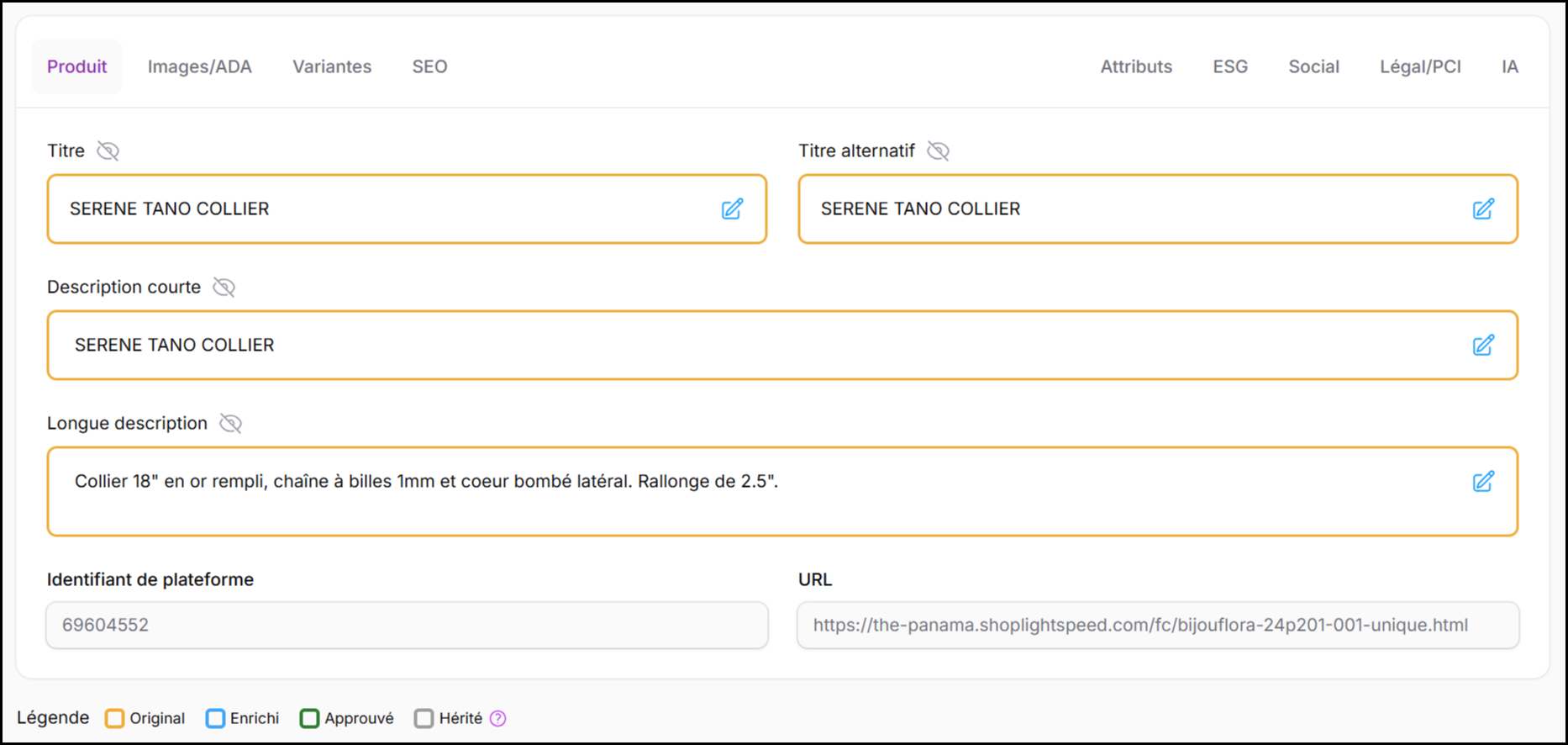Click edit icon for Titre alternatif field
This screenshot has width=1568, height=745.
tap(1483, 209)
